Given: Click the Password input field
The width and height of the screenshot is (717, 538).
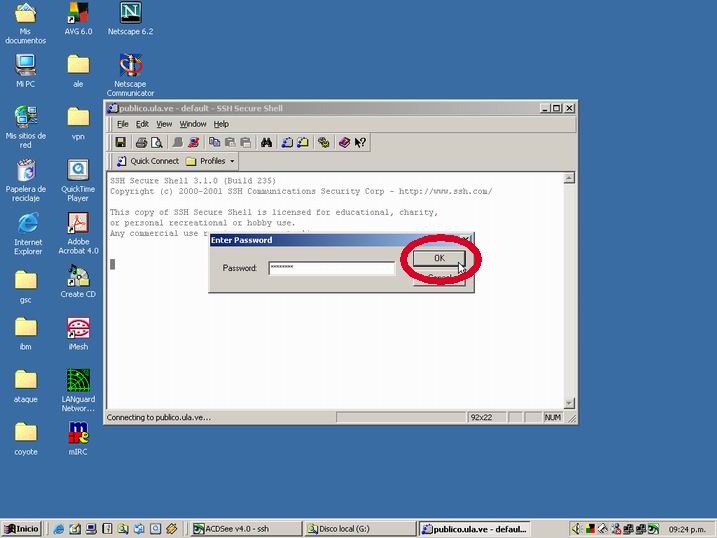Looking at the screenshot, I should pos(332,268).
